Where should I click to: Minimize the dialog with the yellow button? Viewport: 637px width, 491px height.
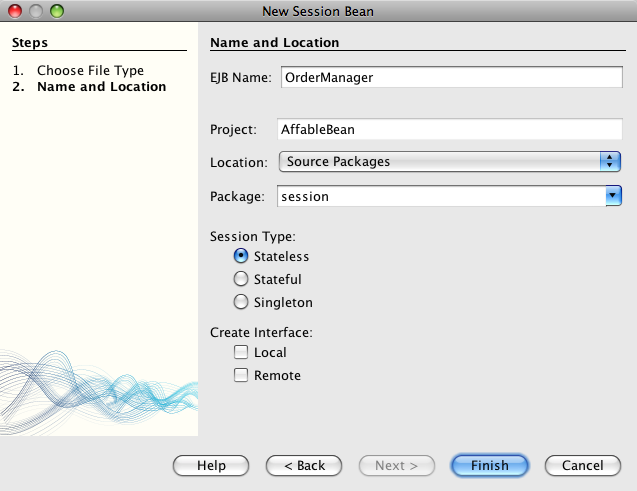pyautogui.click(x=35, y=11)
